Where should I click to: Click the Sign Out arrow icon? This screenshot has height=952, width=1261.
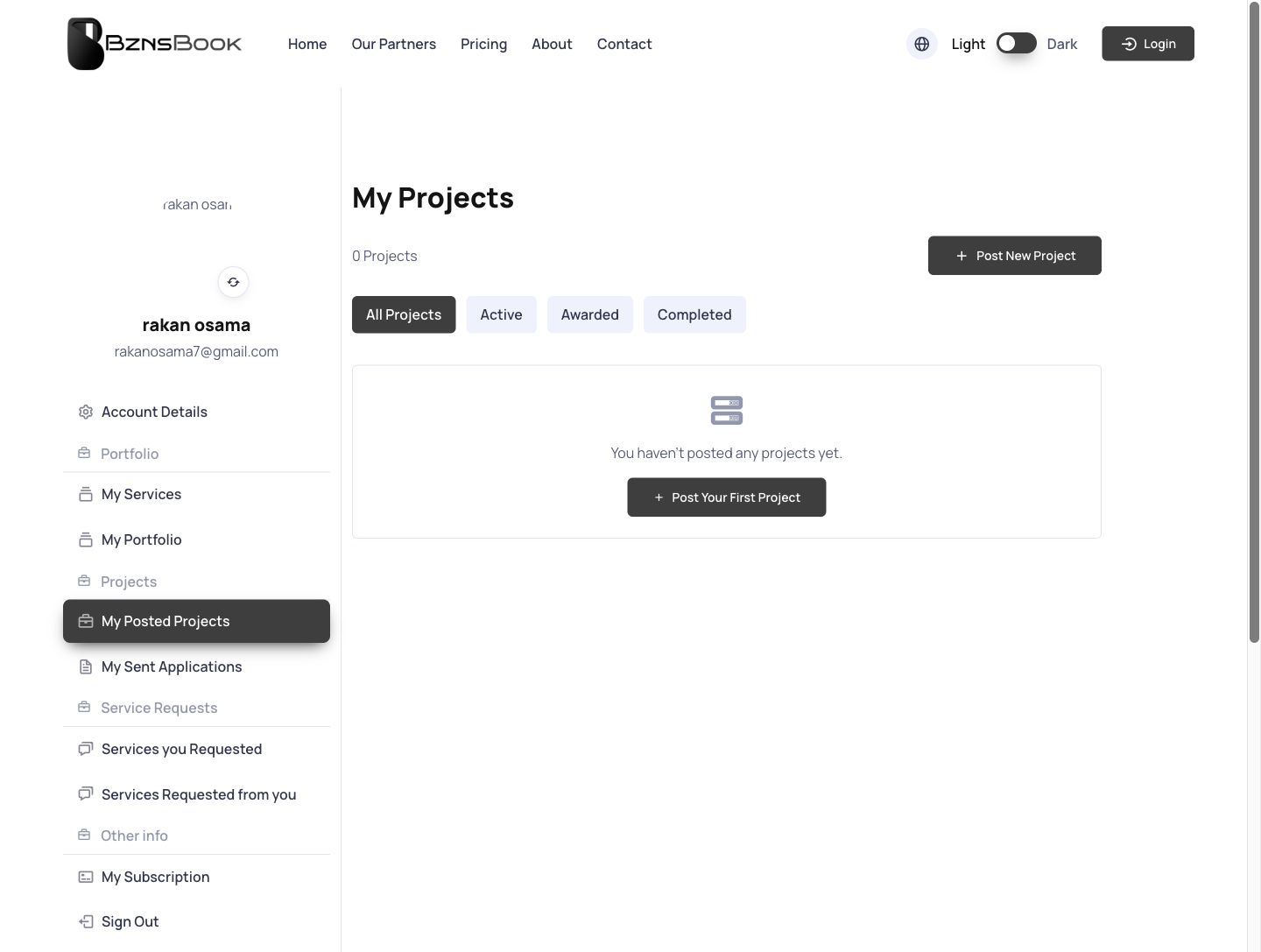point(86,921)
